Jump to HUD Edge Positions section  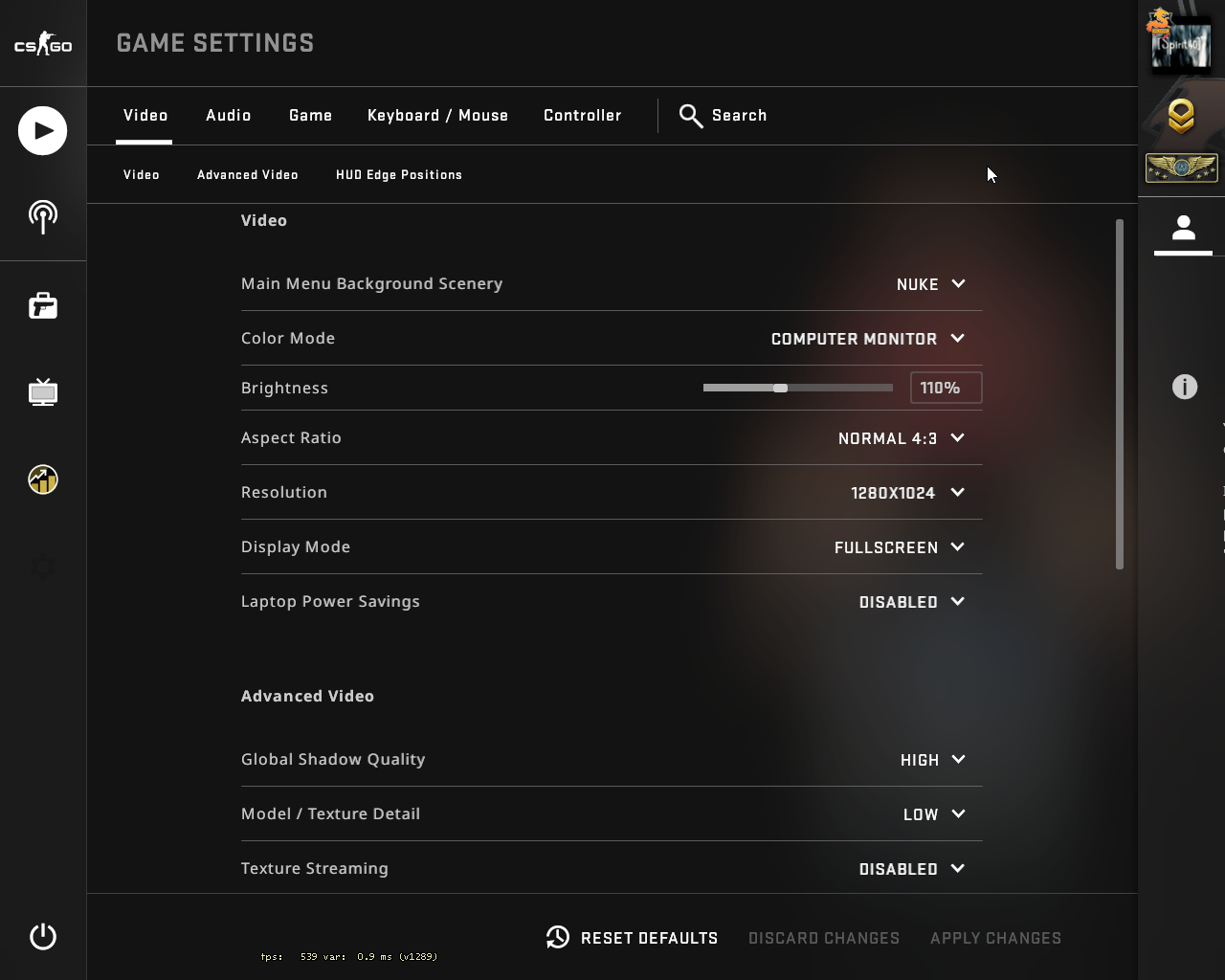point(399,175)
